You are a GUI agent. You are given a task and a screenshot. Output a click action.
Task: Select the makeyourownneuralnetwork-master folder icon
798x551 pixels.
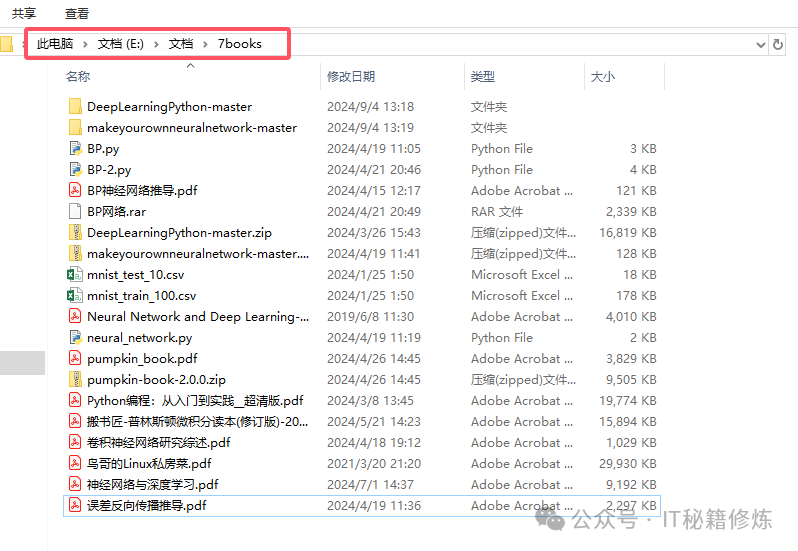[x=75, y=128]
